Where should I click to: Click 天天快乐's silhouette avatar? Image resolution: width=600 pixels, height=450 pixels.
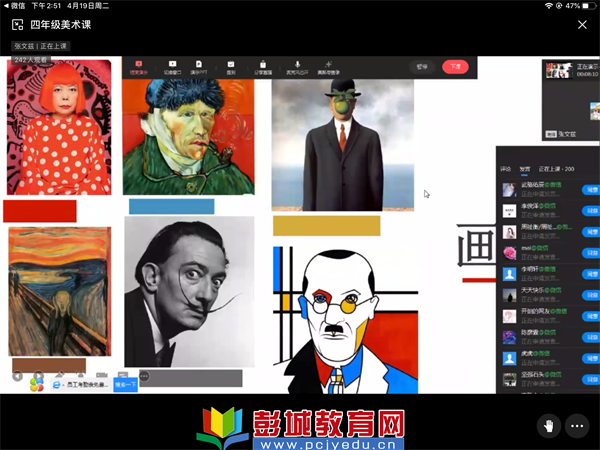tap(509, 295)
